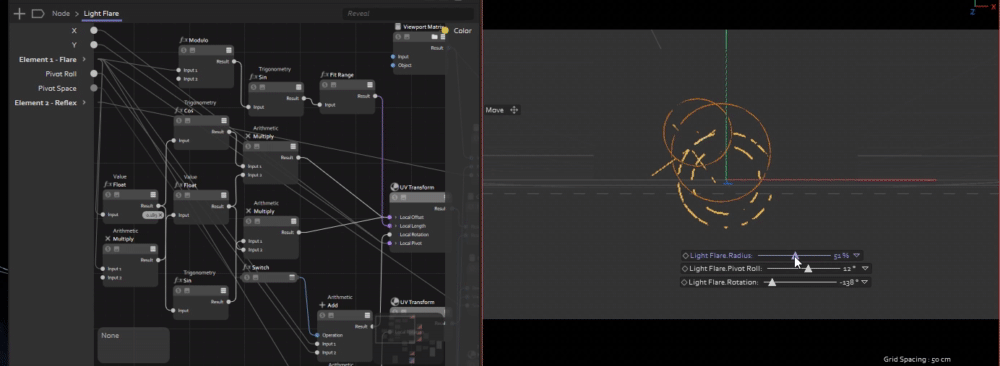
Task: Click the Light Flare.Pivot Roll slider handle
Action: (x=808, y=268)
